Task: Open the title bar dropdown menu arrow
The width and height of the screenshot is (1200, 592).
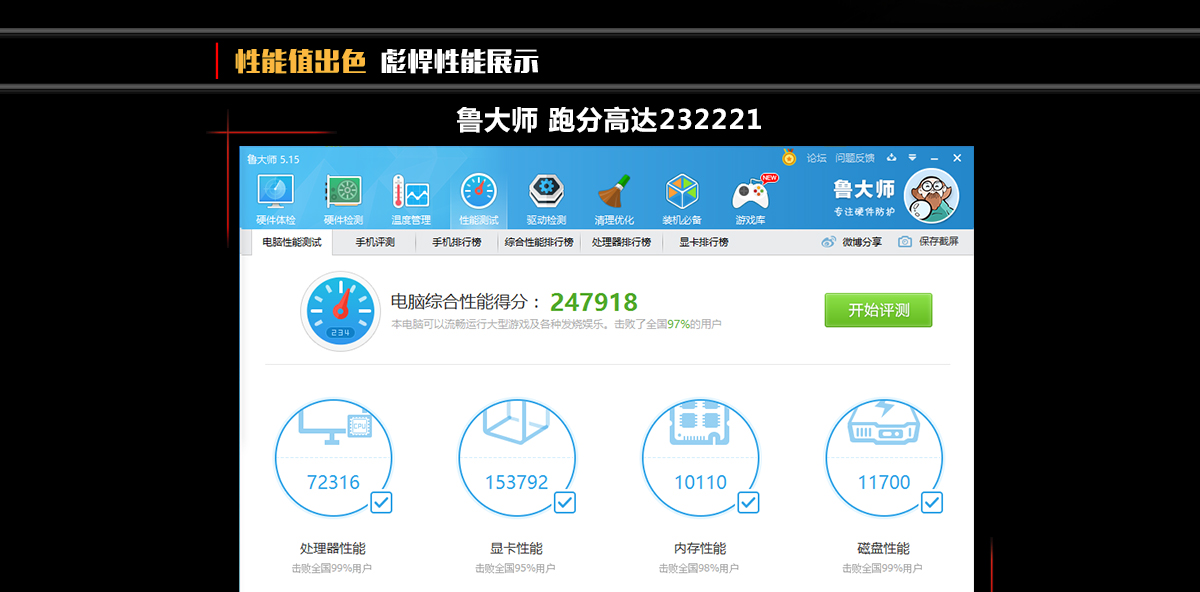Action: click(912, 157)
